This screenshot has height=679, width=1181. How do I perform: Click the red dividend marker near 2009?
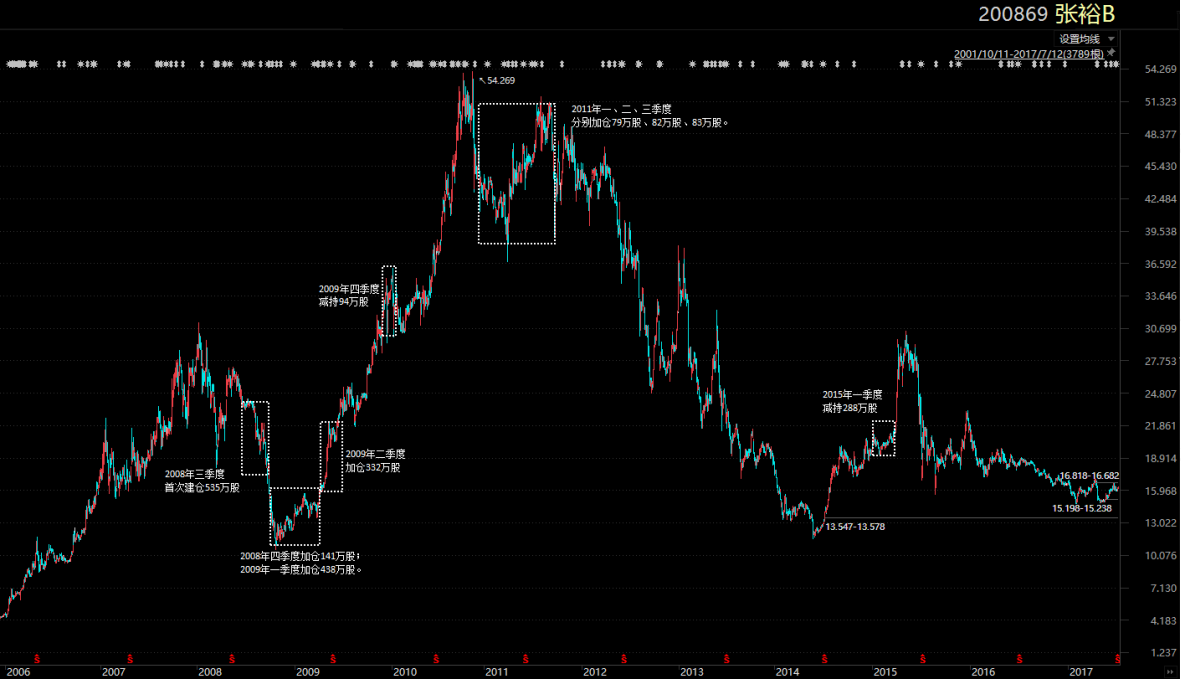tap(333, 659)
